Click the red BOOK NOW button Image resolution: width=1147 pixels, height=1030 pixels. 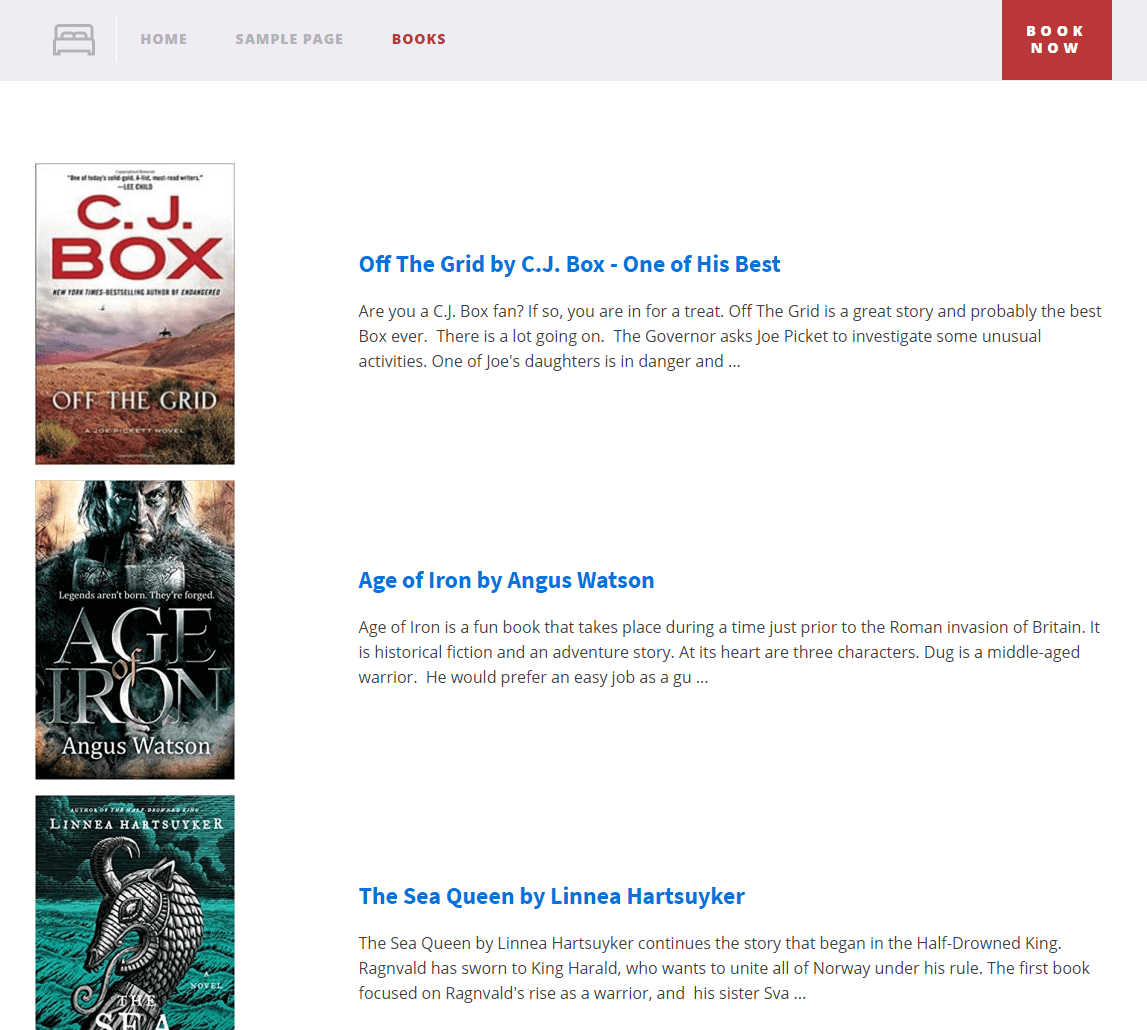(x=1056, y=40)
